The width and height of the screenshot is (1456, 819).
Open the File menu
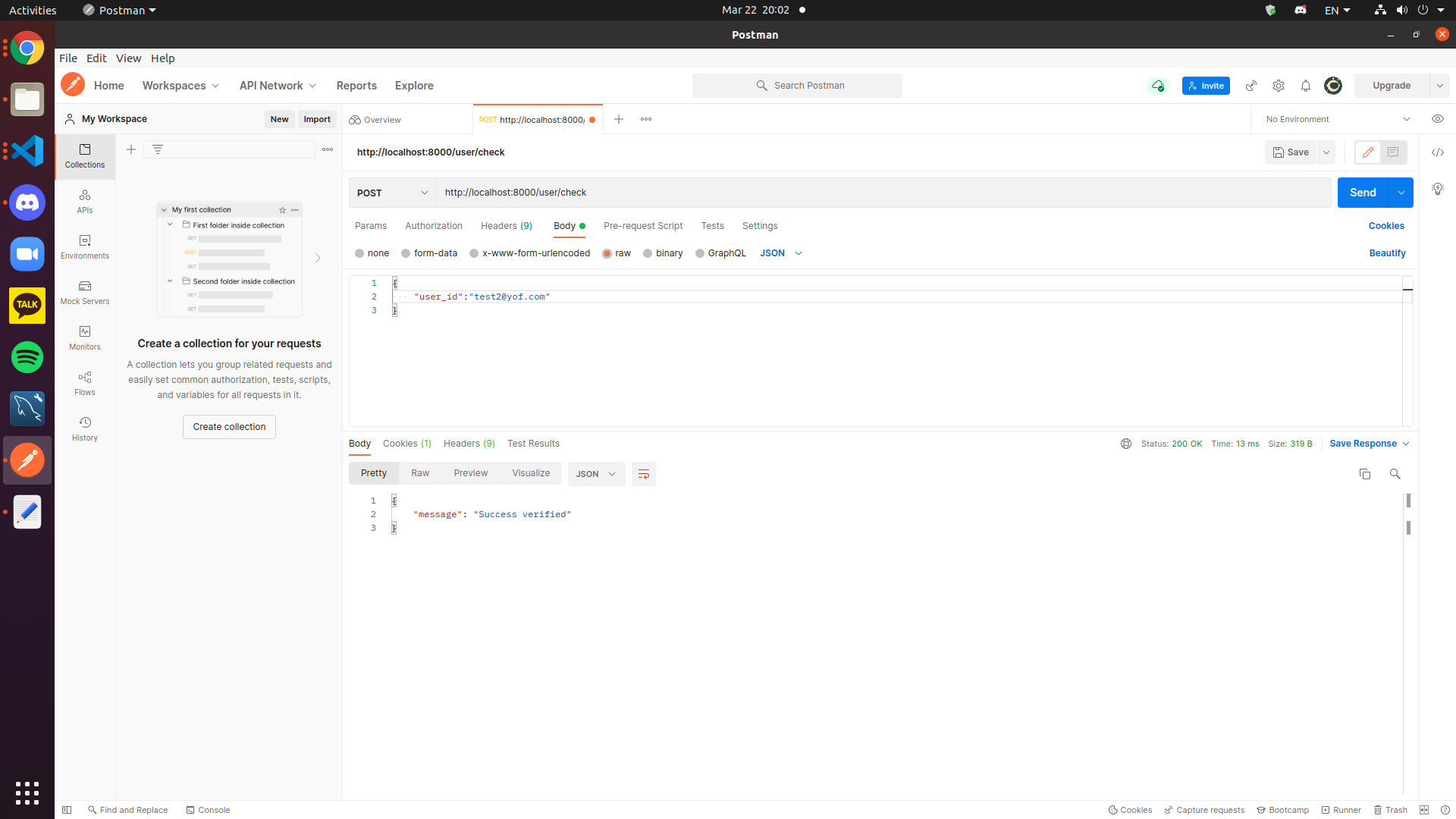[68, 58]
